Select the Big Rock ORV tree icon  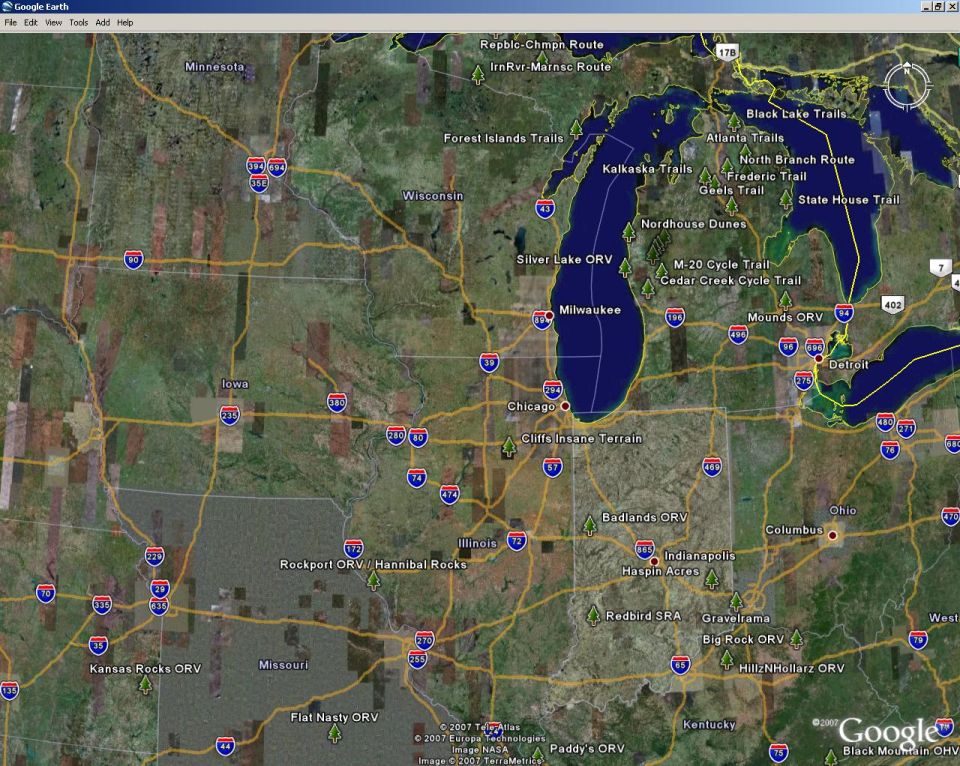pyautogui.click(x=796, y=639)
